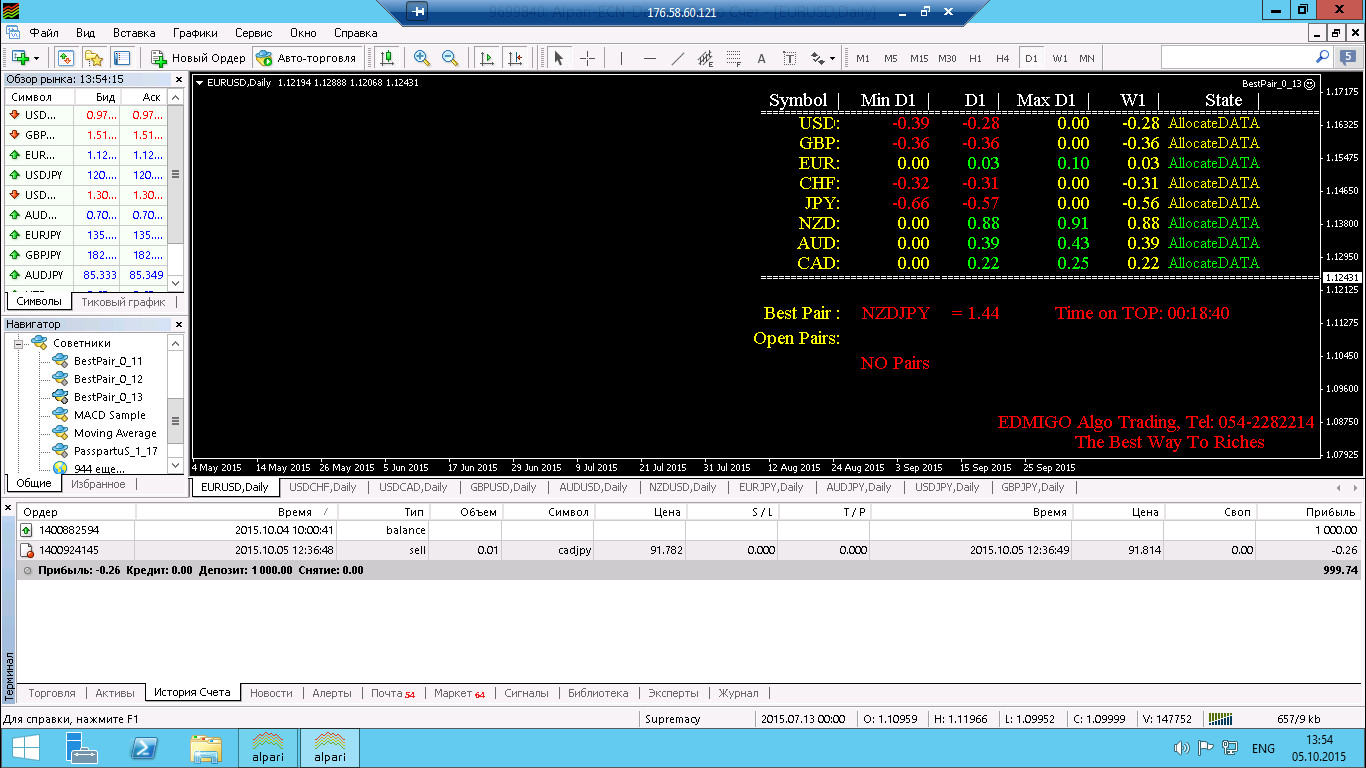Open the USDCHF,Daily chart tab
The height and width of the screenshot is (768, 1366).
tap(323, 487)
